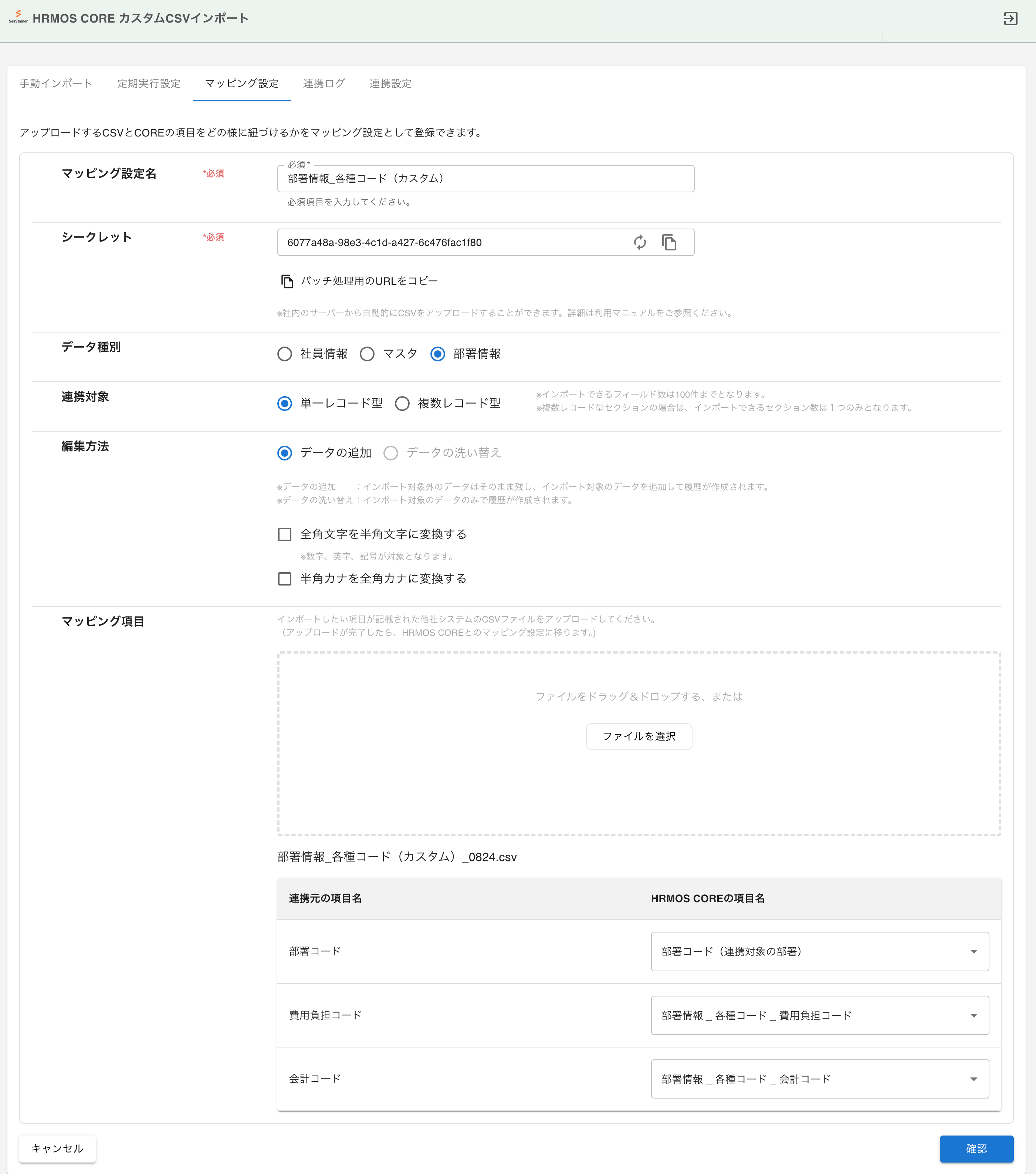
Task: Click バッチ処理用のURLをコピー link
Action: (369, 281)
